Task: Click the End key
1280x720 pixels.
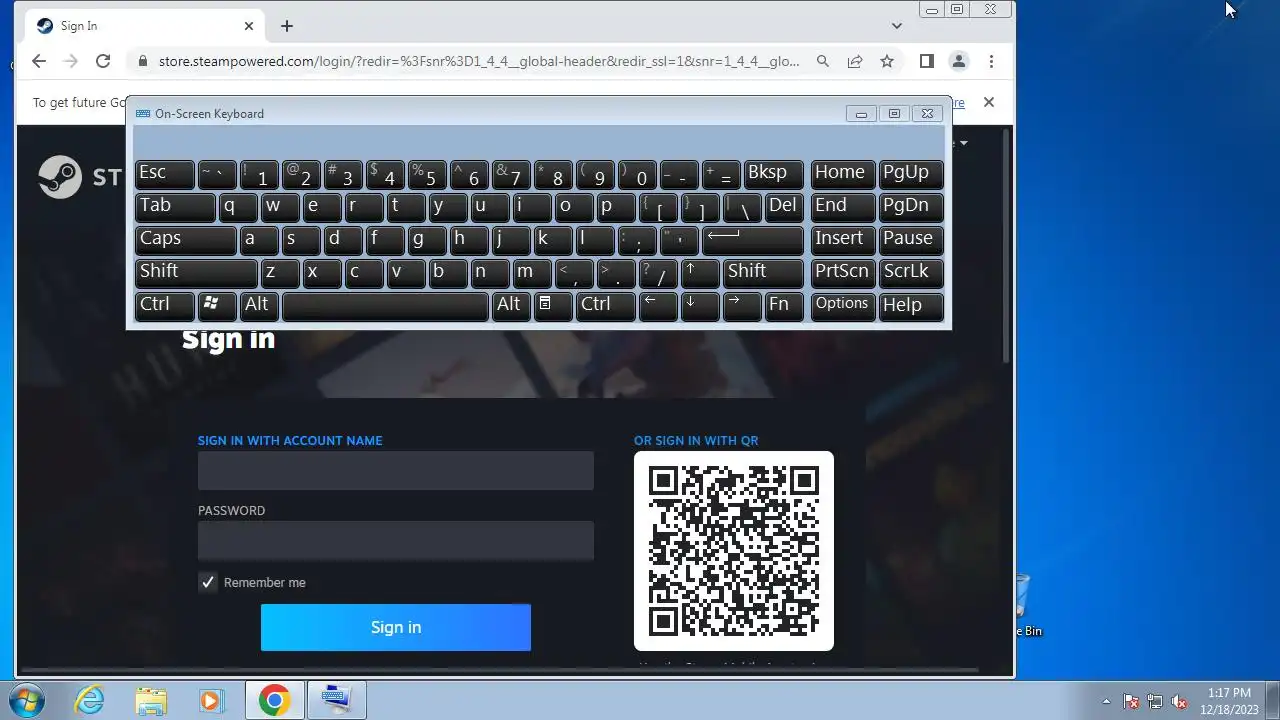Action: pos(842,206)
